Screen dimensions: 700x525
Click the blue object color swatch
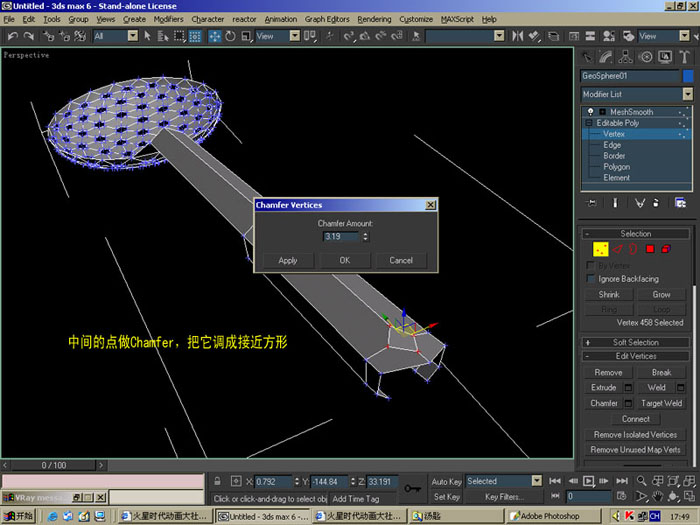[x=688, y=76]
